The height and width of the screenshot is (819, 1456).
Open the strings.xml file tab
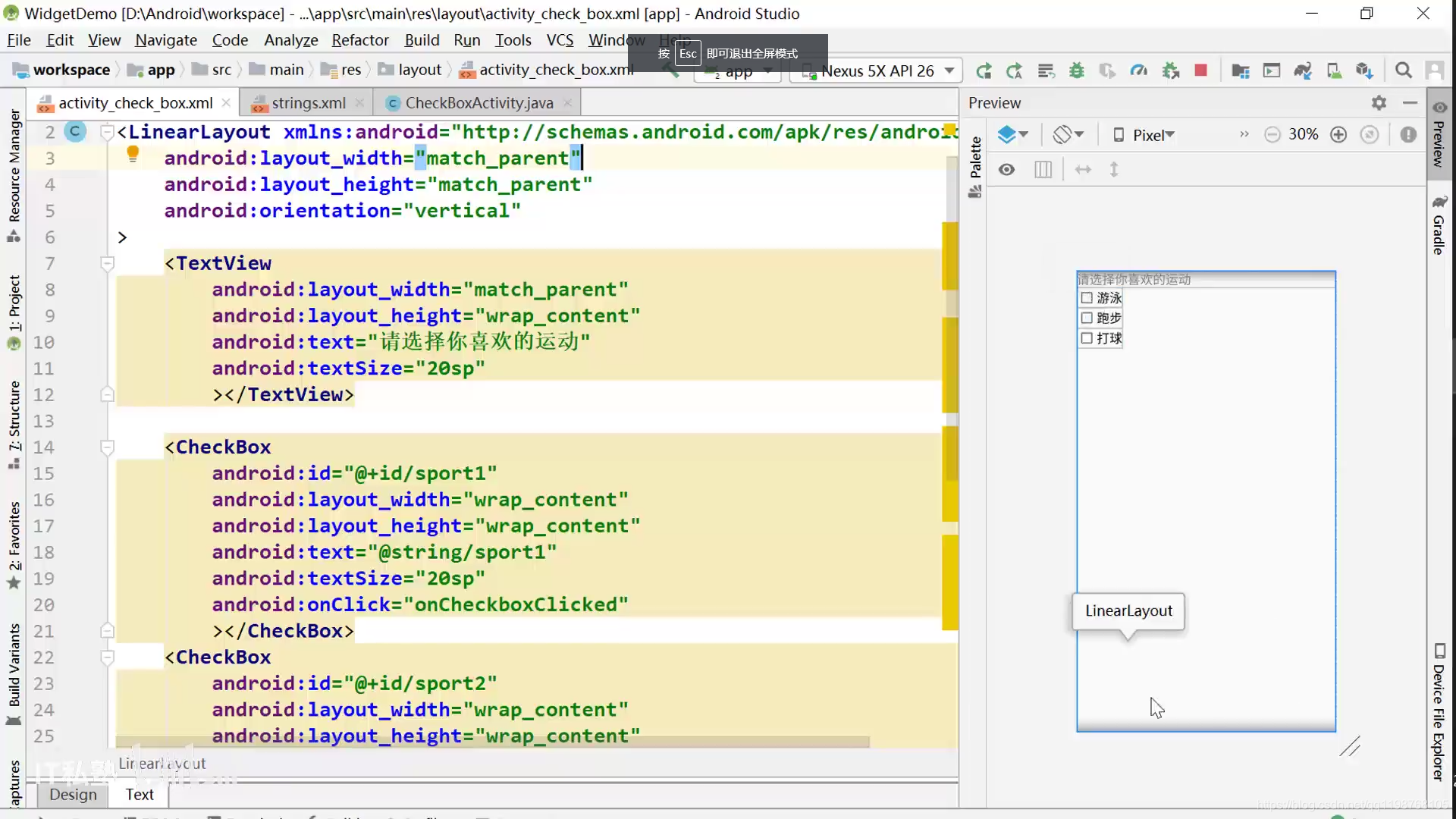(307, 103)
